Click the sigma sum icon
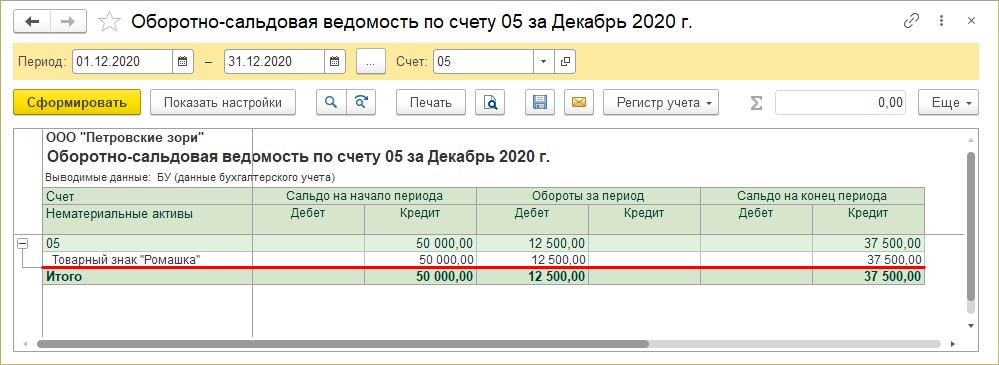999x365 pixels. point(756,103)
